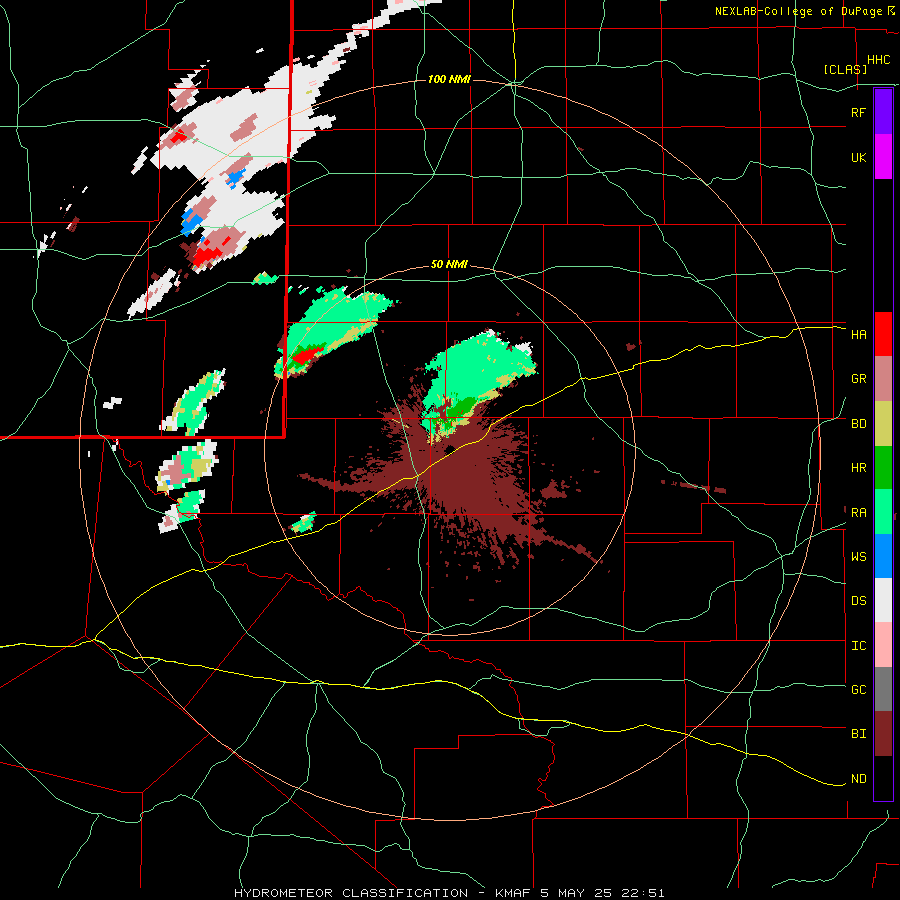Click the NEXLAB-College of DuPage credit text
This screenshot has height=900, width=900.
pos(798,11)
